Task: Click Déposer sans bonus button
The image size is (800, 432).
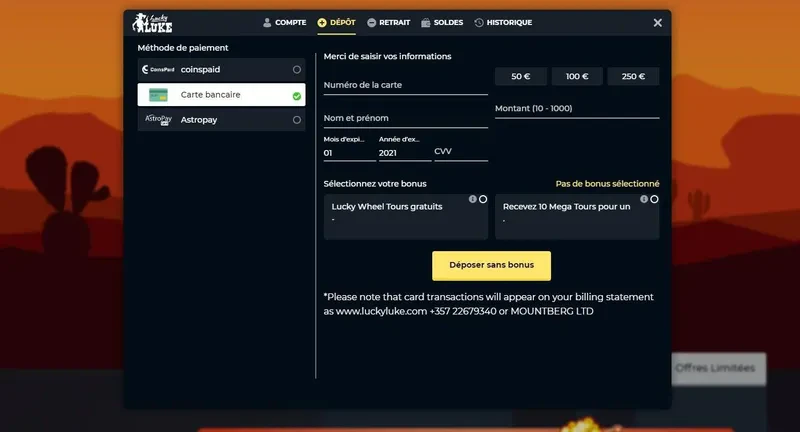Action: pyautogui.click(x=491, y=265)
